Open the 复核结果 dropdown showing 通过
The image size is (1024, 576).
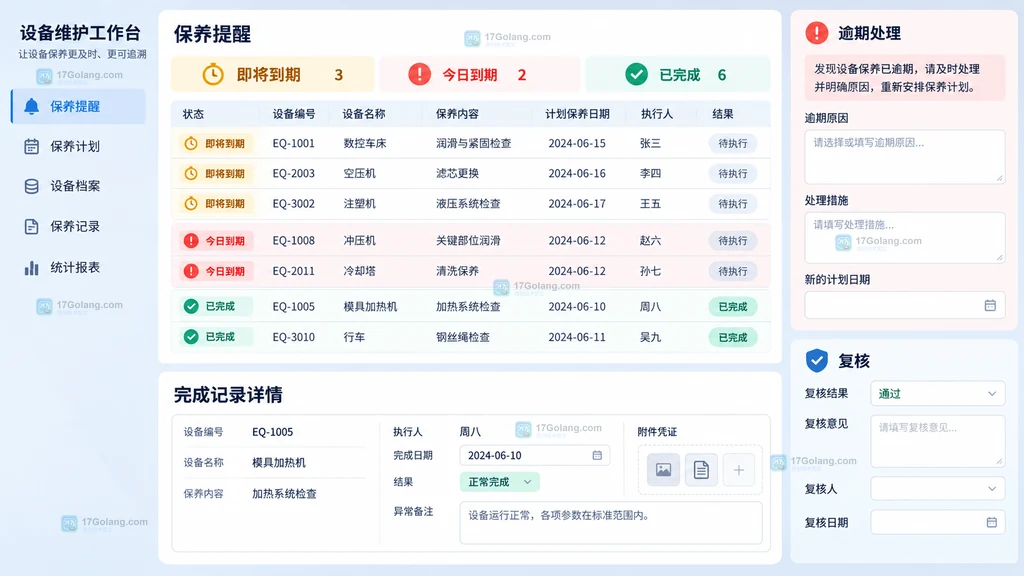pyautogui.click(x=937, y=394)
